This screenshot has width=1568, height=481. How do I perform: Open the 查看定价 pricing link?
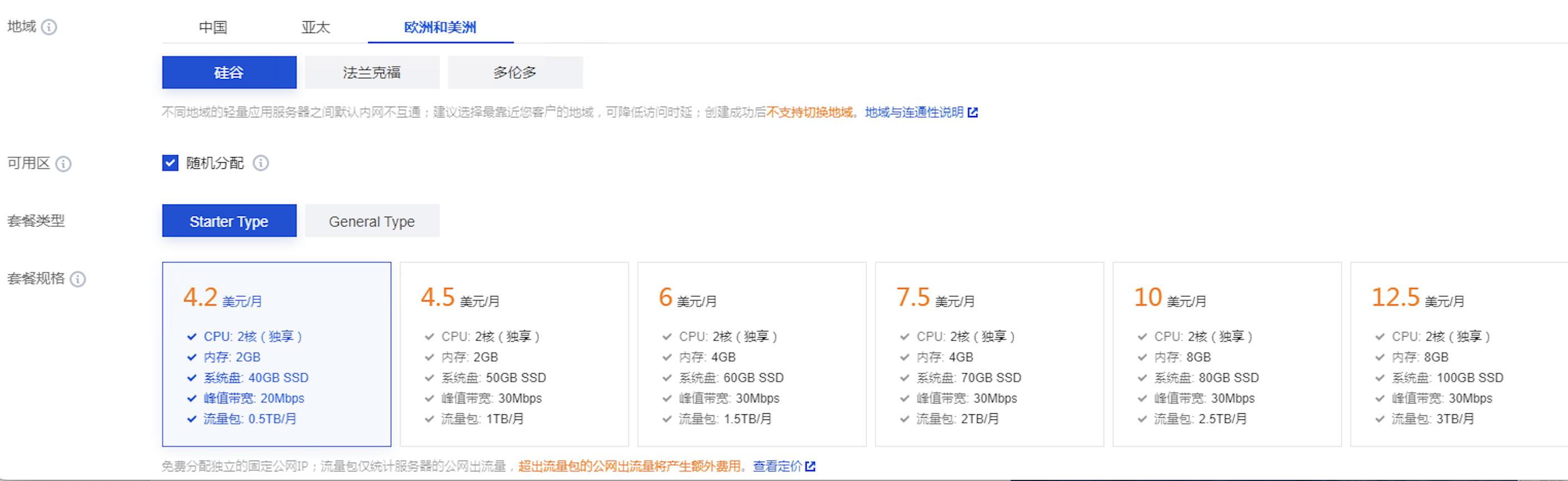(x=777, y=467)
